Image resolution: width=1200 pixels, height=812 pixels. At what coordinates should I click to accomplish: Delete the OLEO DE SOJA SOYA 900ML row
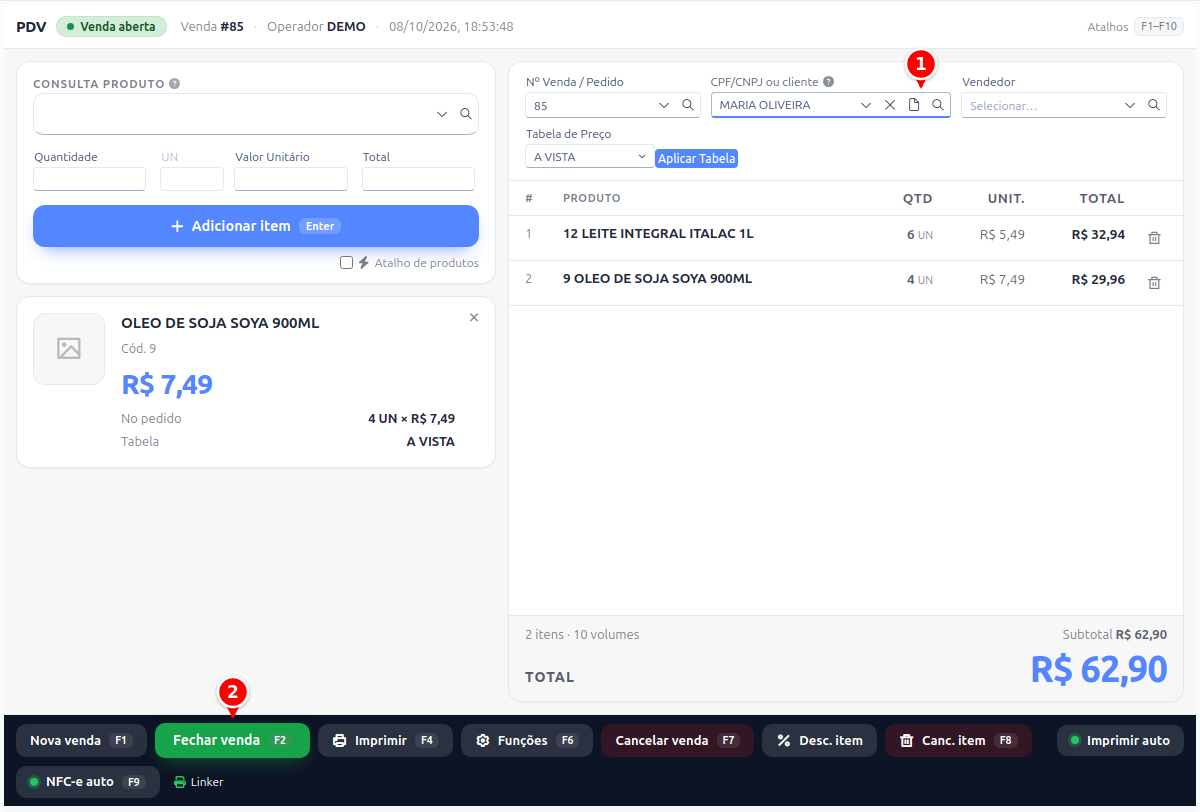coord(1154,283)
